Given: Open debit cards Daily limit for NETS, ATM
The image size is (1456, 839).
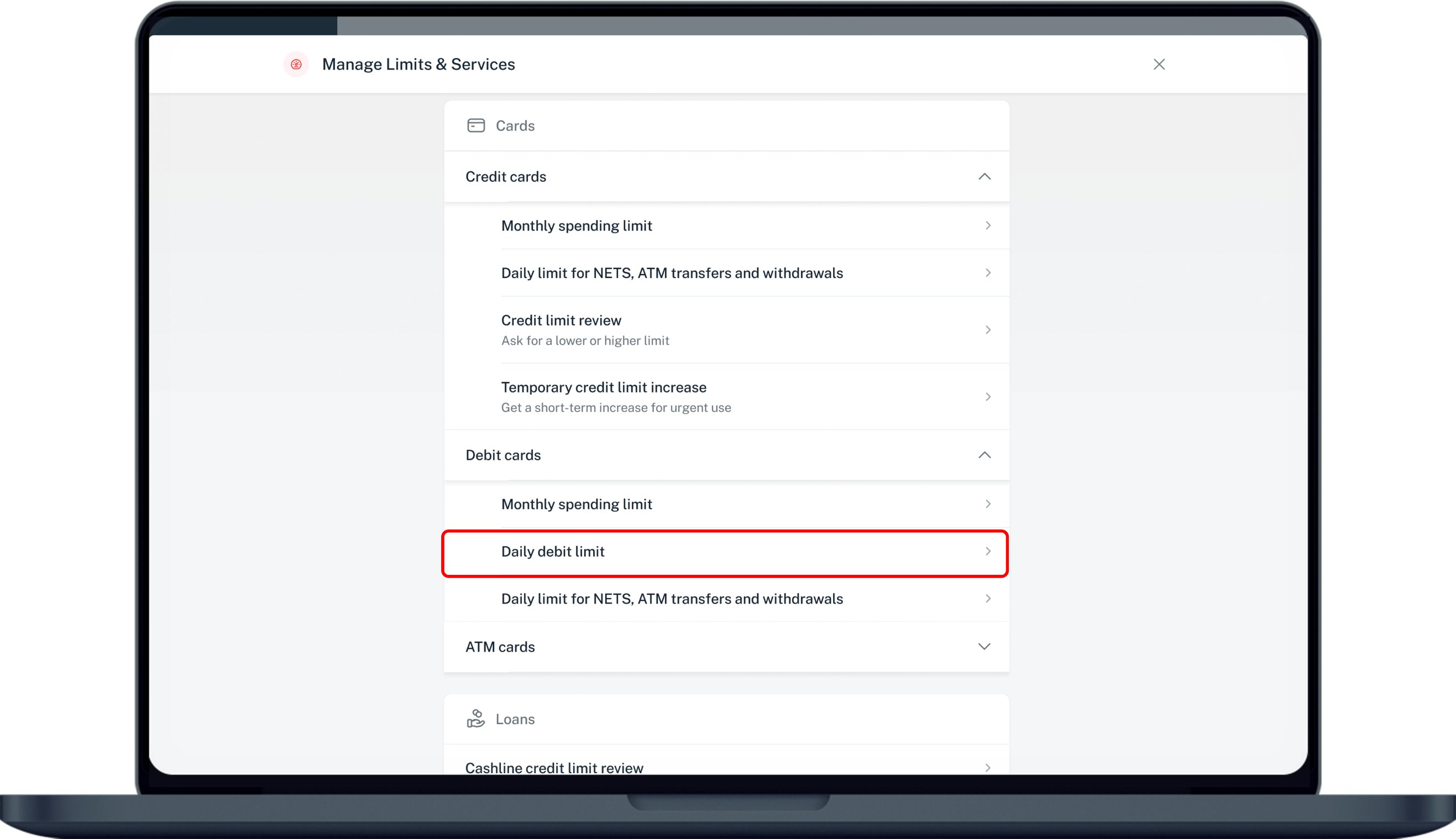Looking at the screenshot, I should tap(672, 599).
